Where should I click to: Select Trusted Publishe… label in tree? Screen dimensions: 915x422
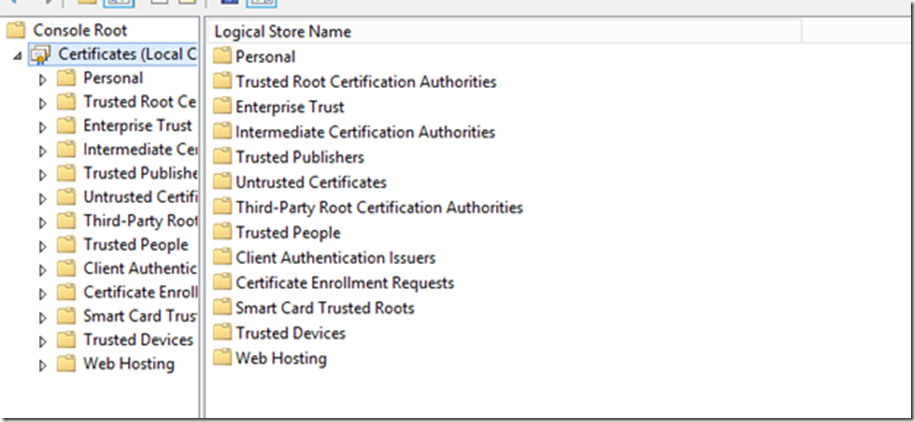tap(140, 173)
